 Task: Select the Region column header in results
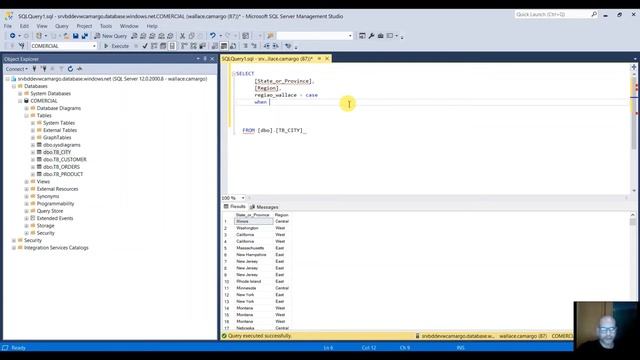282,215
